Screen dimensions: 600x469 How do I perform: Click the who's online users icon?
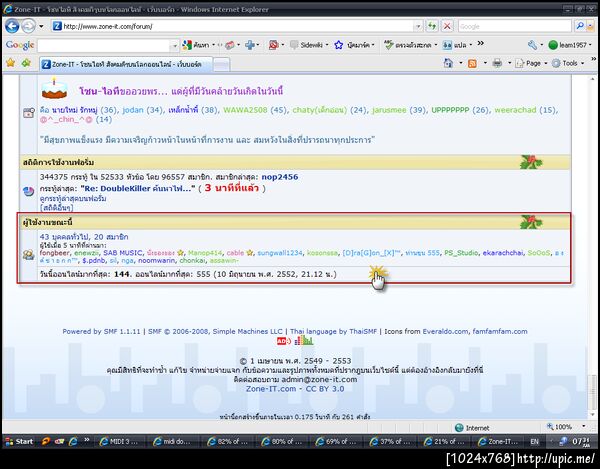click(x=28, y=254)
